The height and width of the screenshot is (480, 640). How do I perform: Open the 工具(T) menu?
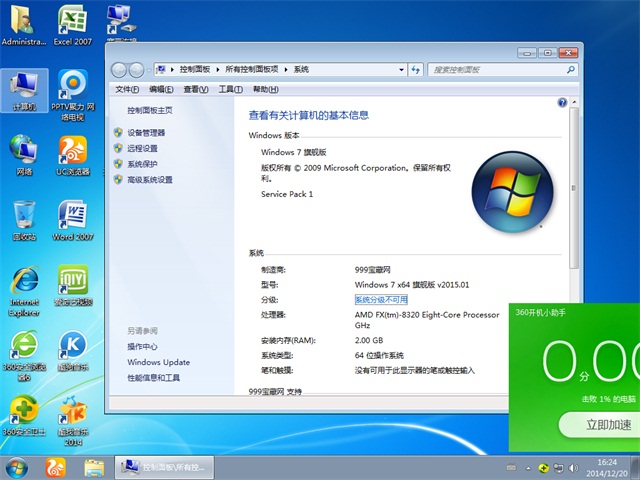231,89
